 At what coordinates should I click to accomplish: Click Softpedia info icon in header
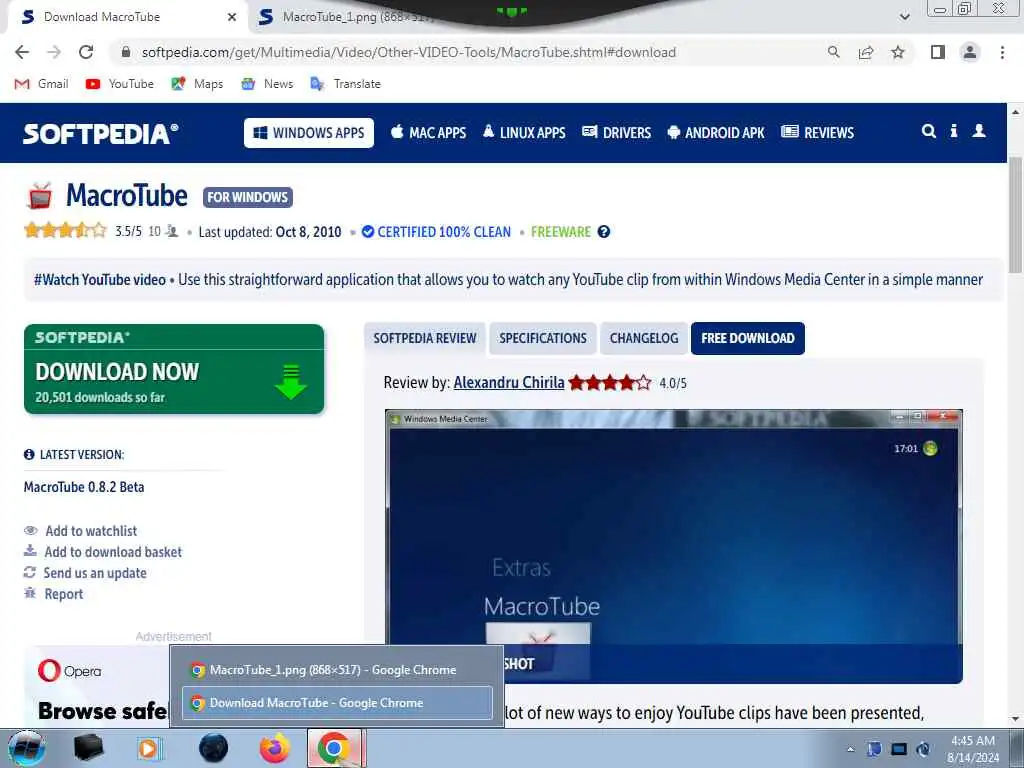tap(953, 131)
